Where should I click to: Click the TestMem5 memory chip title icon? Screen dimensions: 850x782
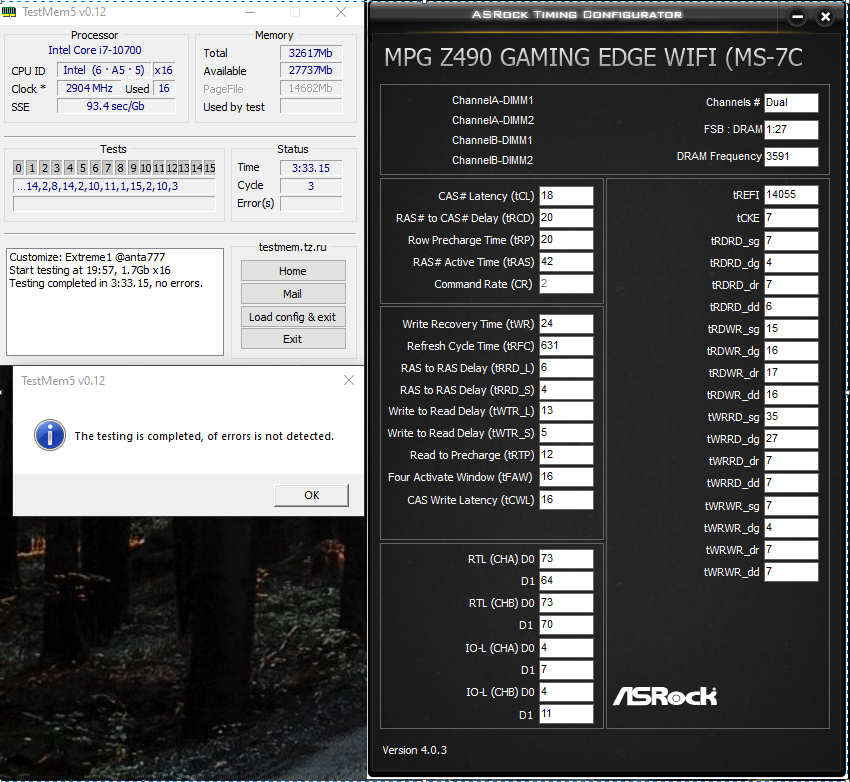coord(9,11)
